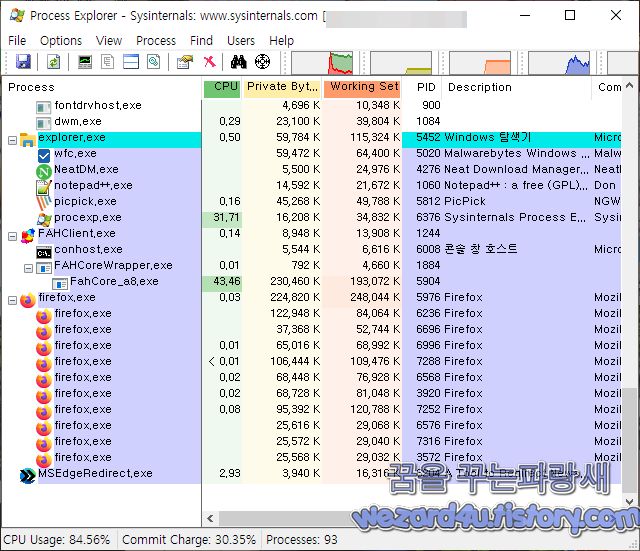Open process Properties toolbar icon
Image resolution: width=640 pixels, height=551 pixels.
point(185,62)
